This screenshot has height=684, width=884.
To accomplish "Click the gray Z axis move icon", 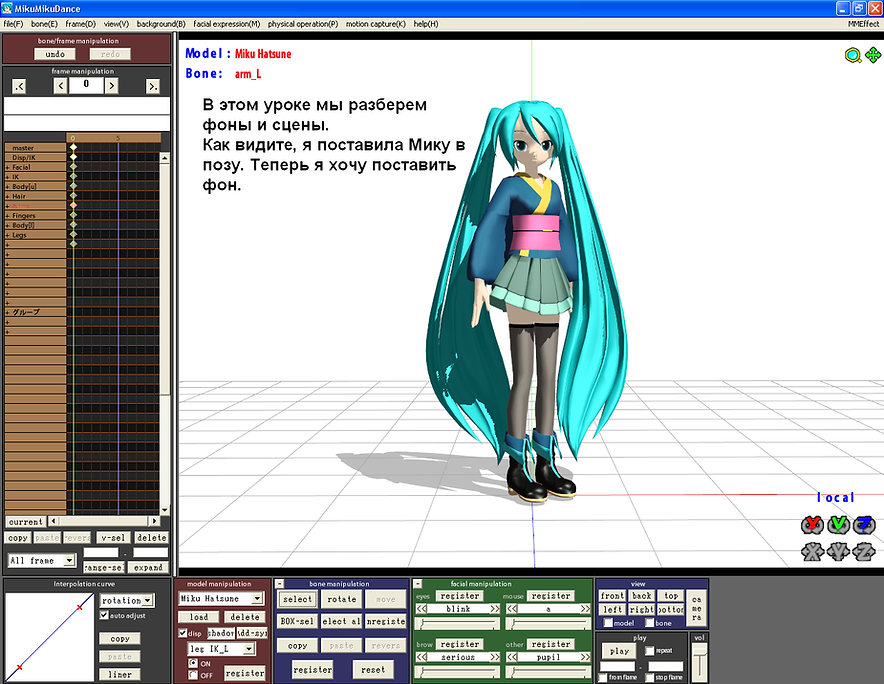I will [864, 551].
